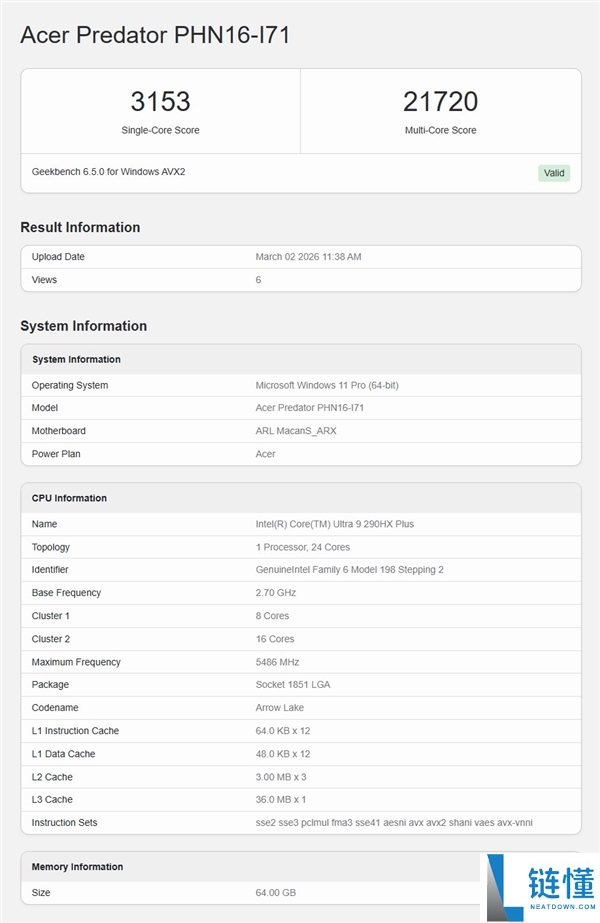Viewport: 600px width, 923px height.
Task: Click the Power Plan row label
Action: (56, 454)
